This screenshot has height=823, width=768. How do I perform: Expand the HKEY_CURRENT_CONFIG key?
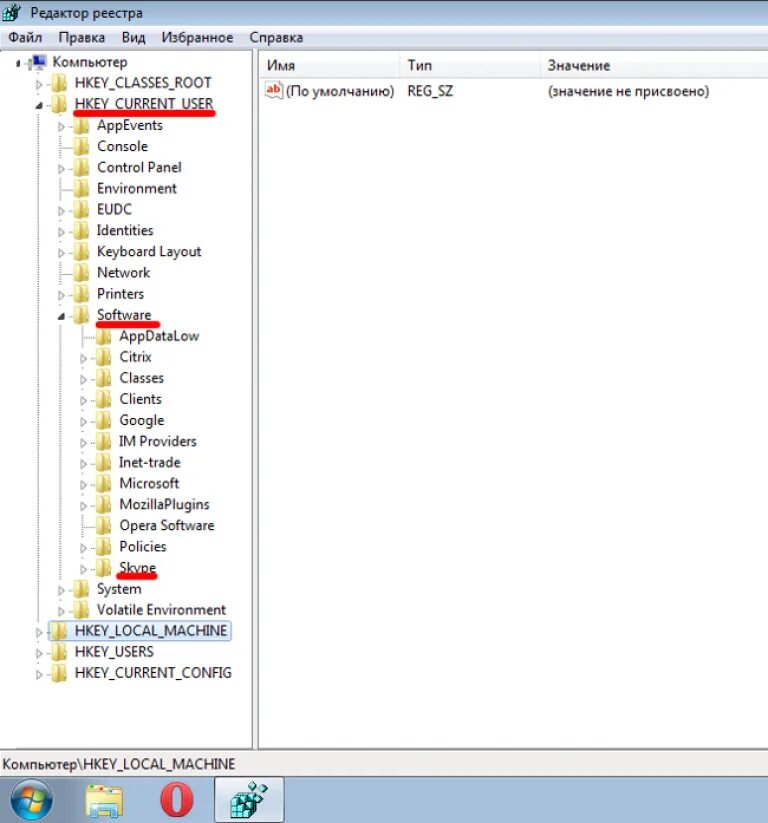click(39, 674)
